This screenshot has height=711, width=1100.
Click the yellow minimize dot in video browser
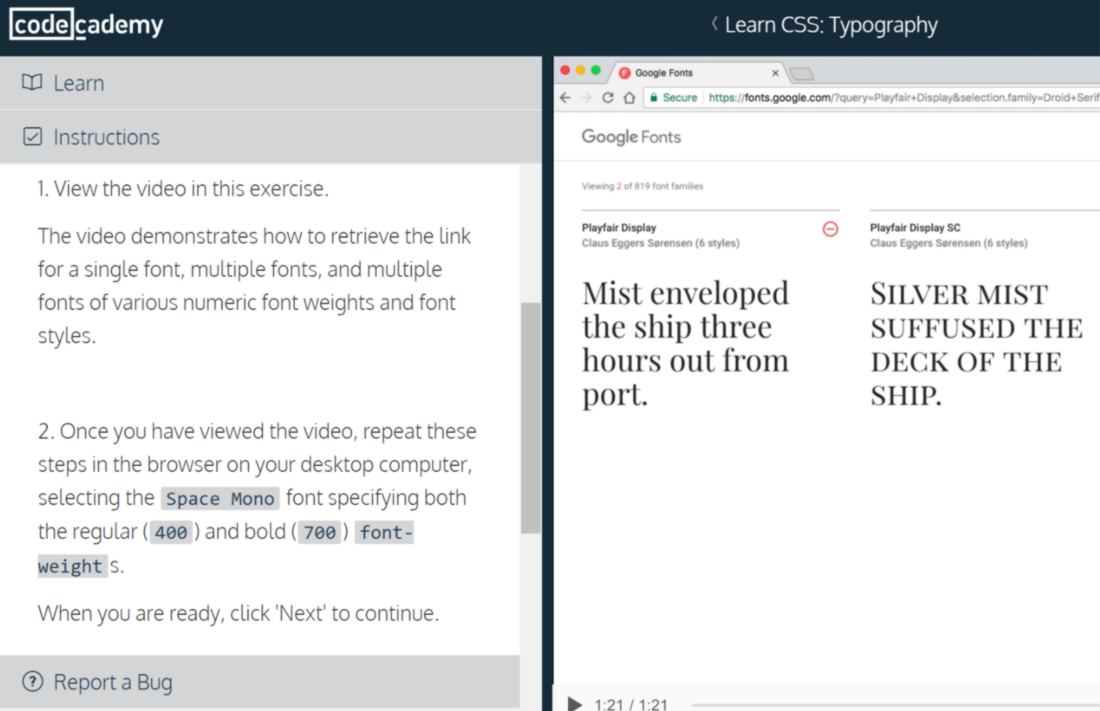[581, 70]
